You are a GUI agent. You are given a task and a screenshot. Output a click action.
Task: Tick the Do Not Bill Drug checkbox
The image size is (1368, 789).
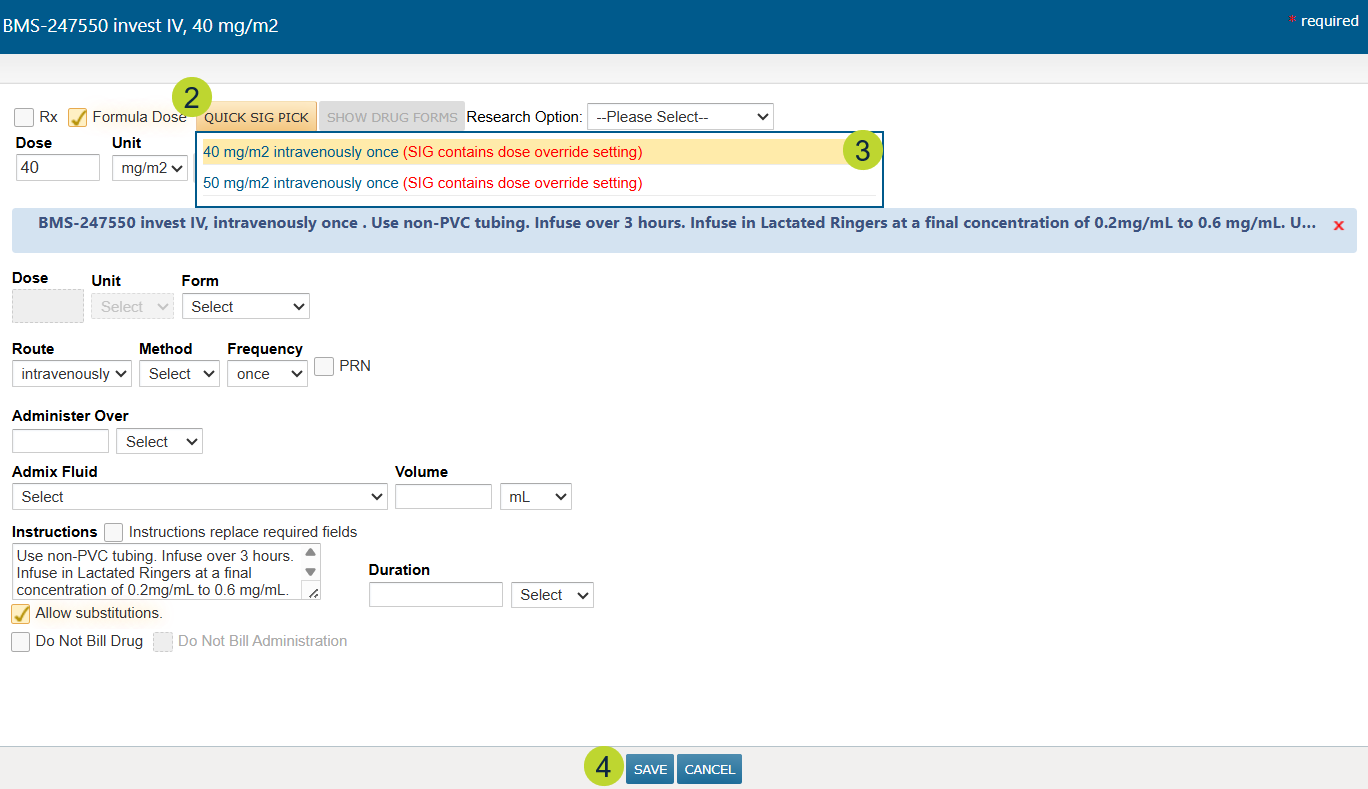(21, 642)
